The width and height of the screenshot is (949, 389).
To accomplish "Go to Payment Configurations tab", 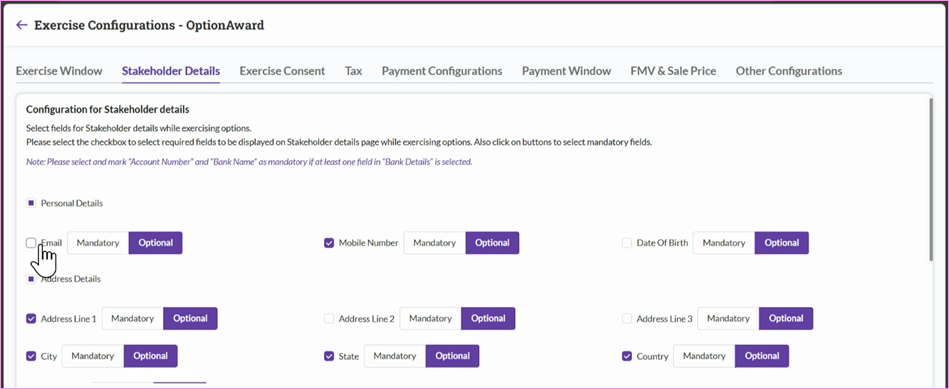I will 442,71.
